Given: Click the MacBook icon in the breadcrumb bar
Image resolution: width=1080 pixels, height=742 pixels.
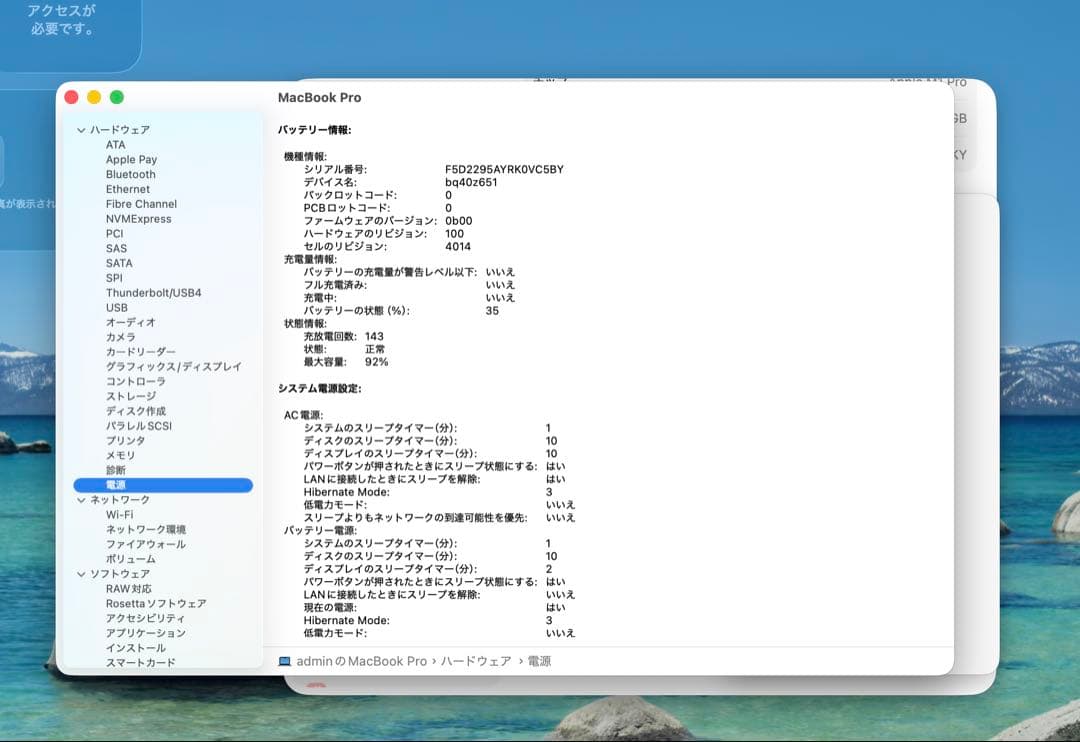Looking at the screenshot, I should point(286,661).
